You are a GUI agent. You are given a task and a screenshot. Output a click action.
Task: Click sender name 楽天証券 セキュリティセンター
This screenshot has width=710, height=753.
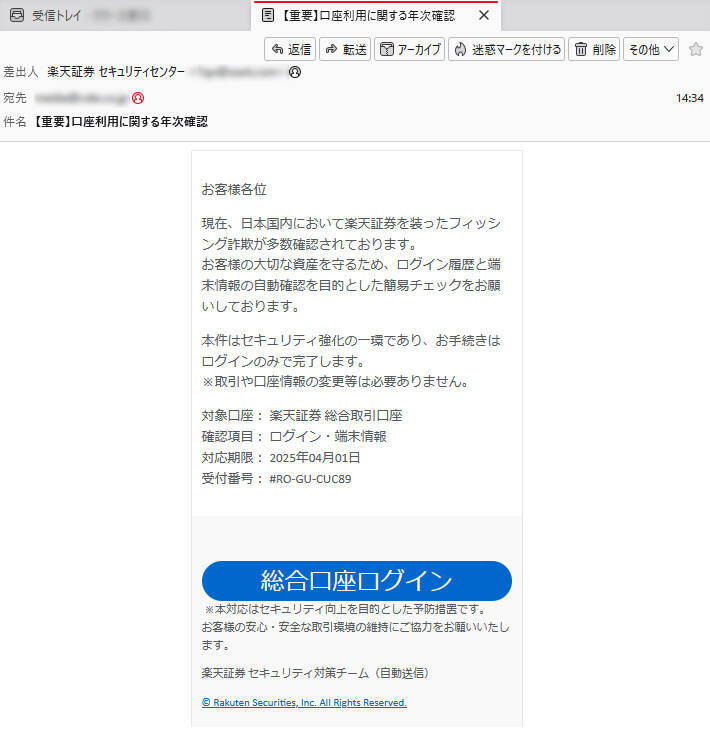116,72
